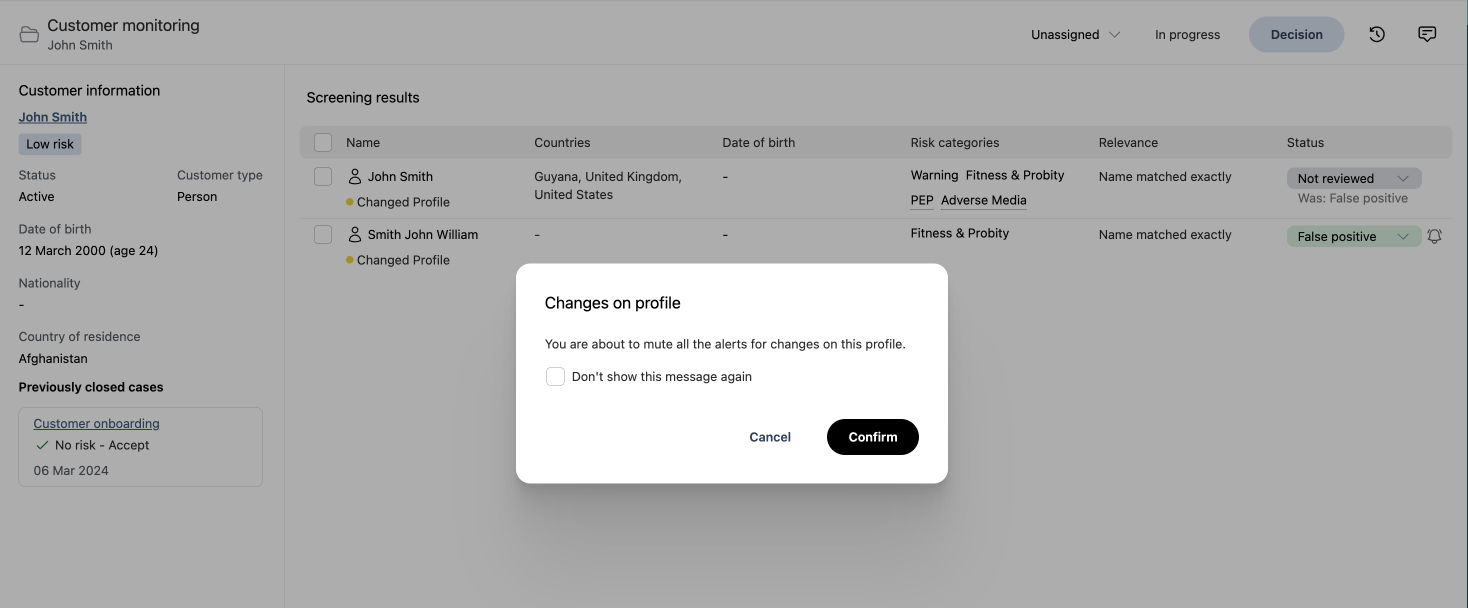Open the False positive status dropdown
Screen dimensions: 1468x608
1353,236
